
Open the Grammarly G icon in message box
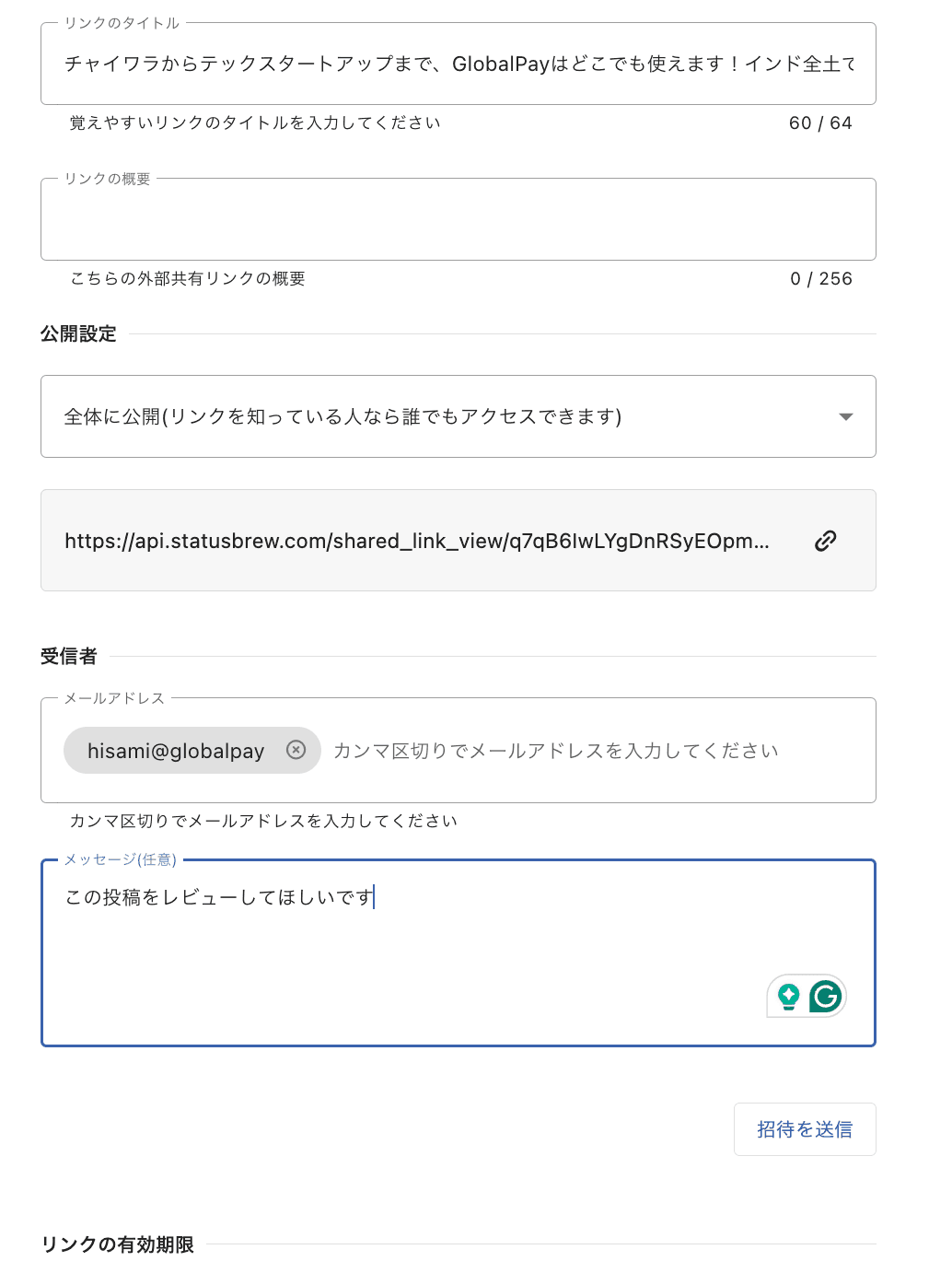826,996
